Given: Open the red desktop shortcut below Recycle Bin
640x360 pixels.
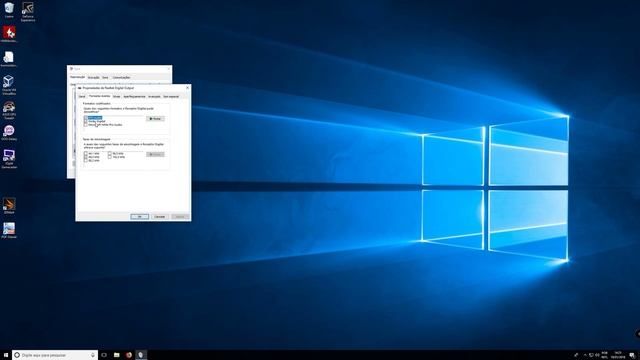Looking at the screenshot, I should [9, 34].
